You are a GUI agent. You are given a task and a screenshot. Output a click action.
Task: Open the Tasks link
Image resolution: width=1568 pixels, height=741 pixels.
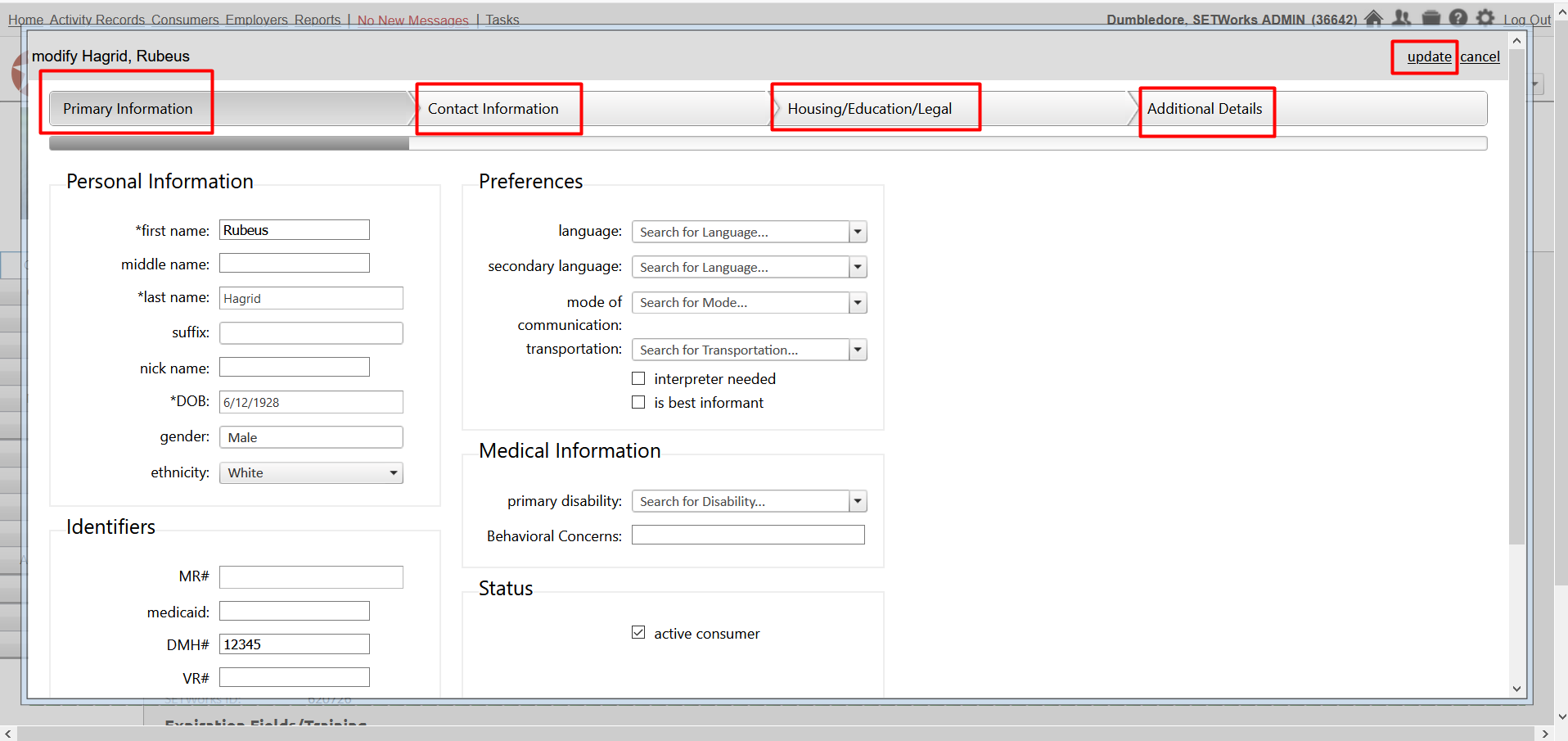[502, 20]
